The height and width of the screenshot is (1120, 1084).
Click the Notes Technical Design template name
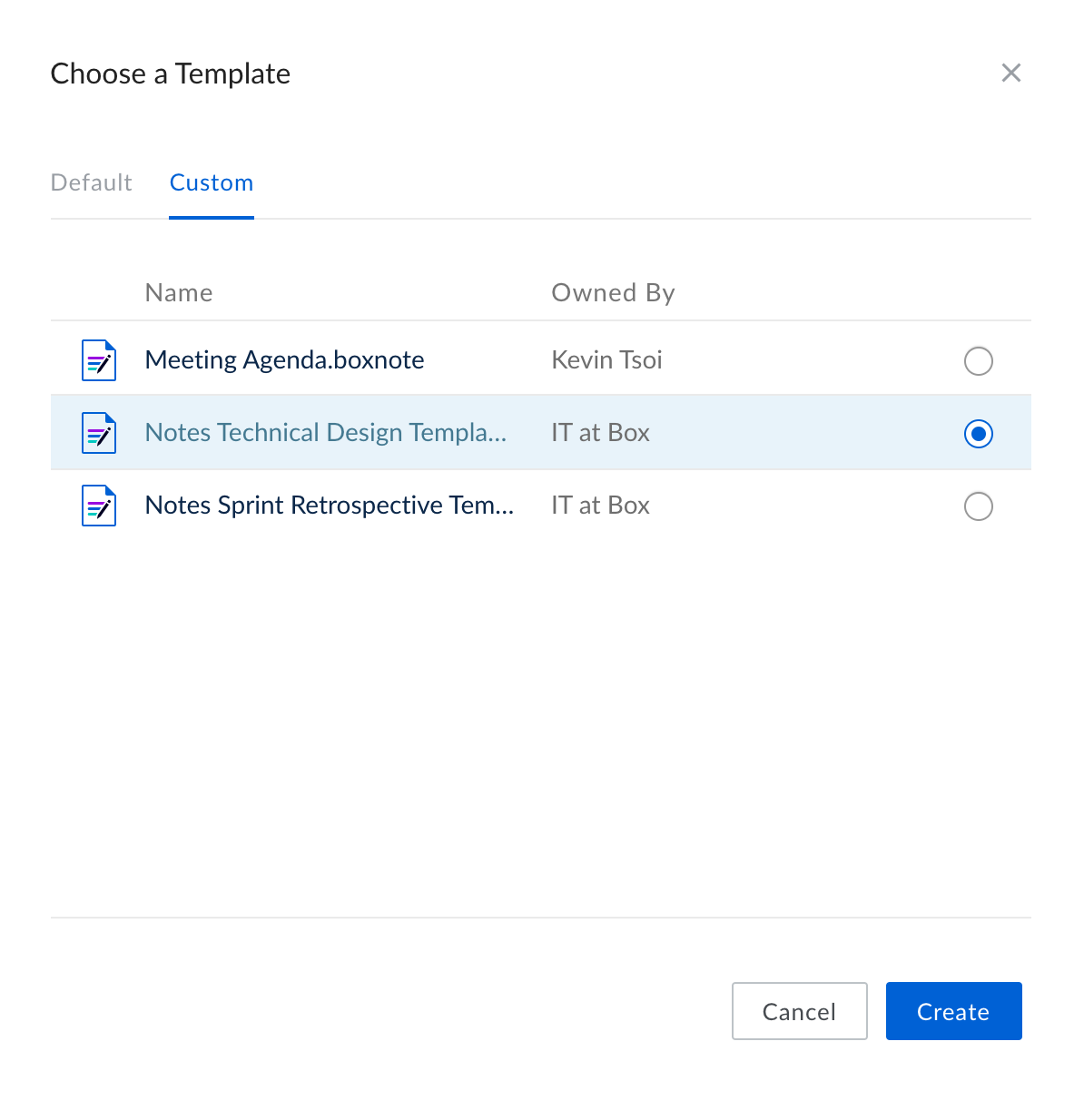point(325,433)
